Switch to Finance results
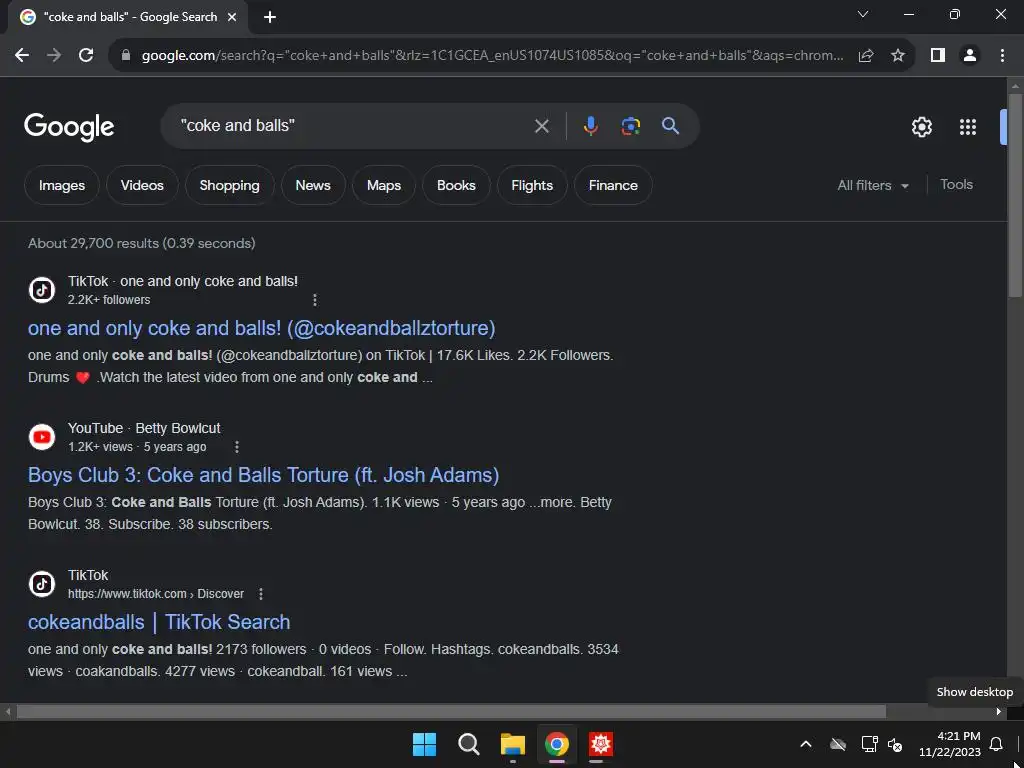This screenshot has width=1024, height=768. coord(613,185)
